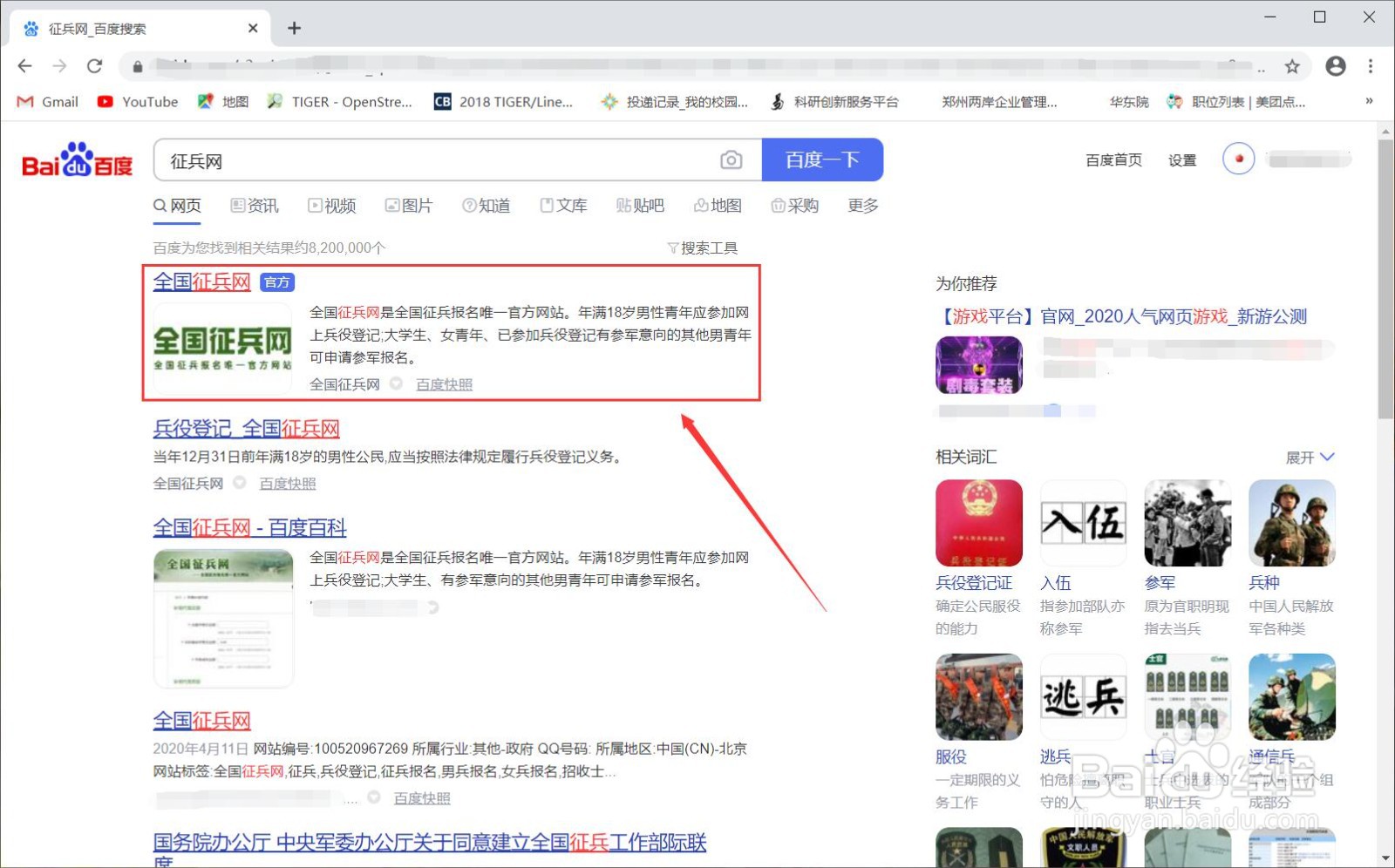Select the 网页 tab
This screenshot has height=868, width=1395.
click(x=177, y=206)
